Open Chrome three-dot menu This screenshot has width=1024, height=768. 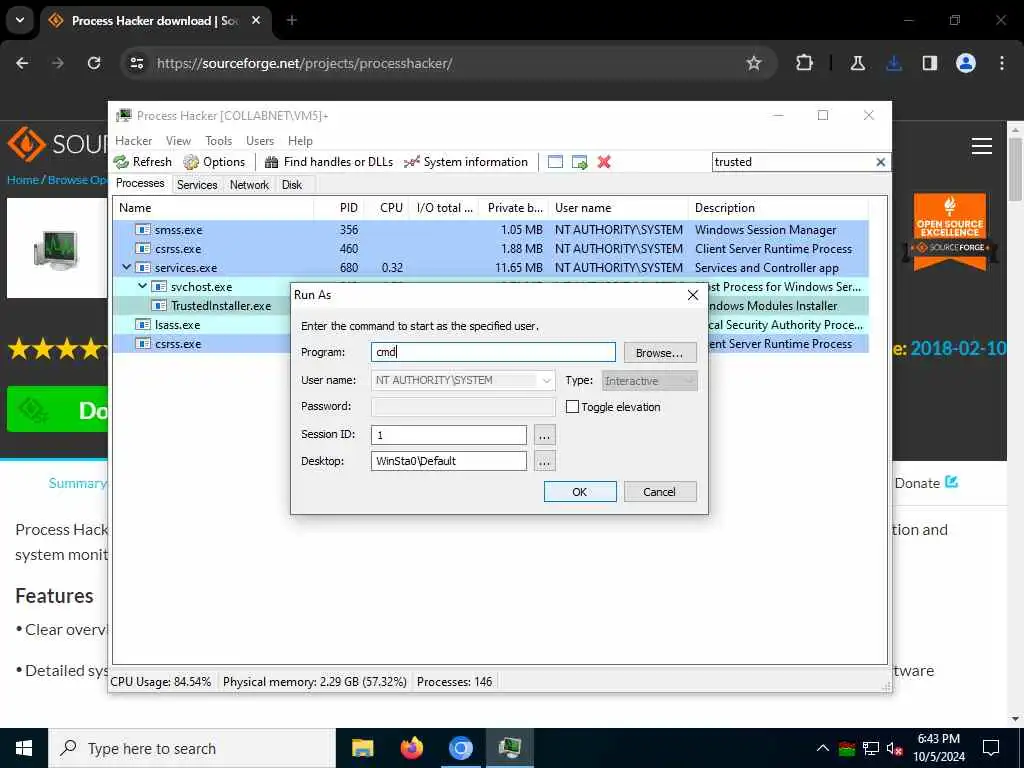click(1002, 63)
